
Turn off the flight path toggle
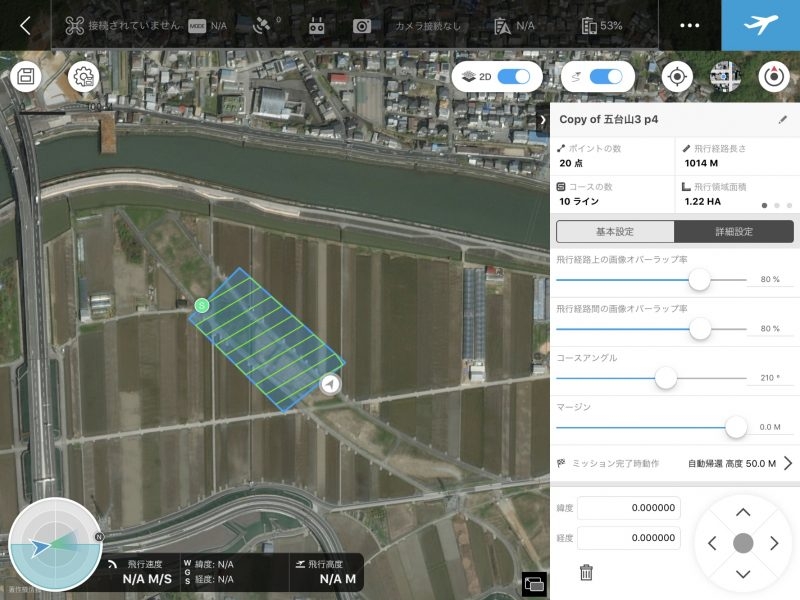point(606,74)
